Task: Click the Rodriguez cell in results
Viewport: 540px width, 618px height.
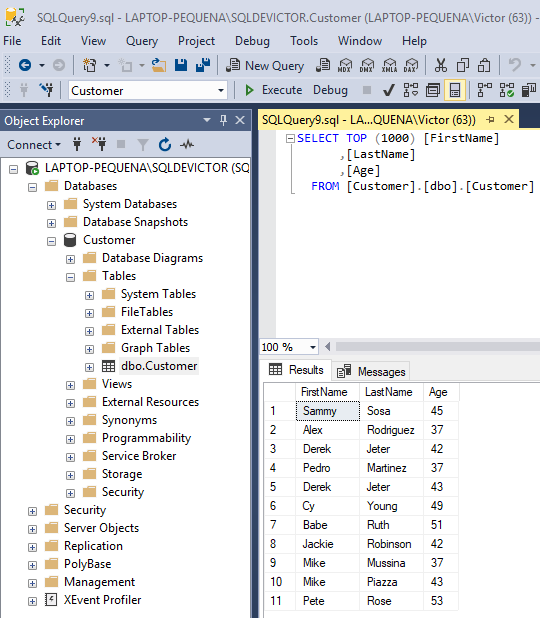Action: pos(391,430)
